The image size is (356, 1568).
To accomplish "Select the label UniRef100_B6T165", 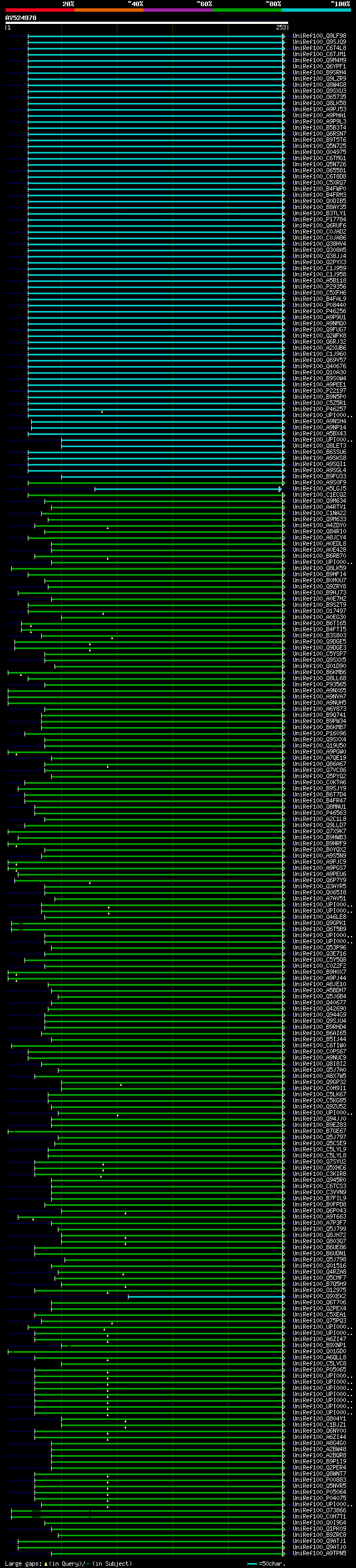I will tap(319, 624).
